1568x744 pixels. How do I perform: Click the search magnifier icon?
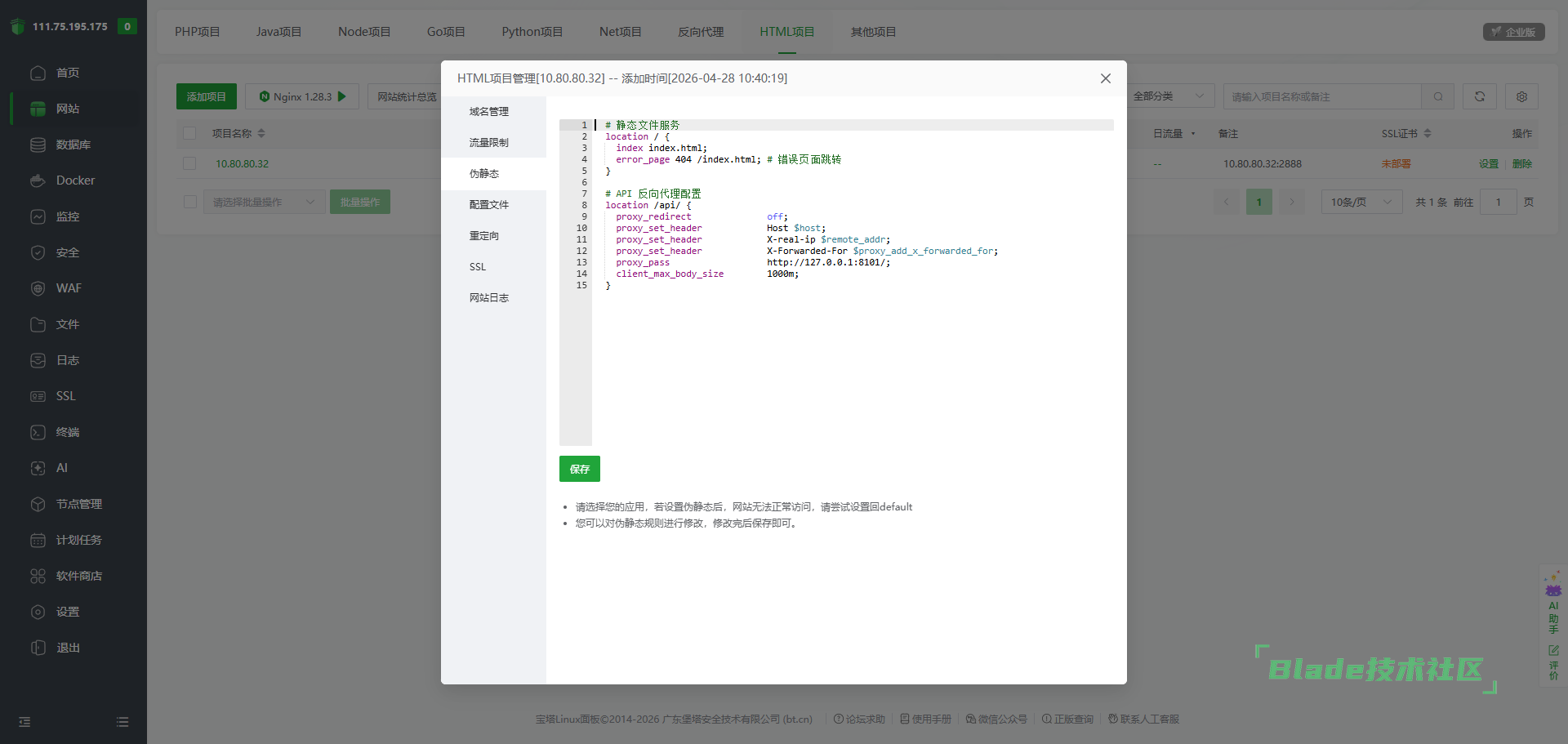pos(1437,96)
